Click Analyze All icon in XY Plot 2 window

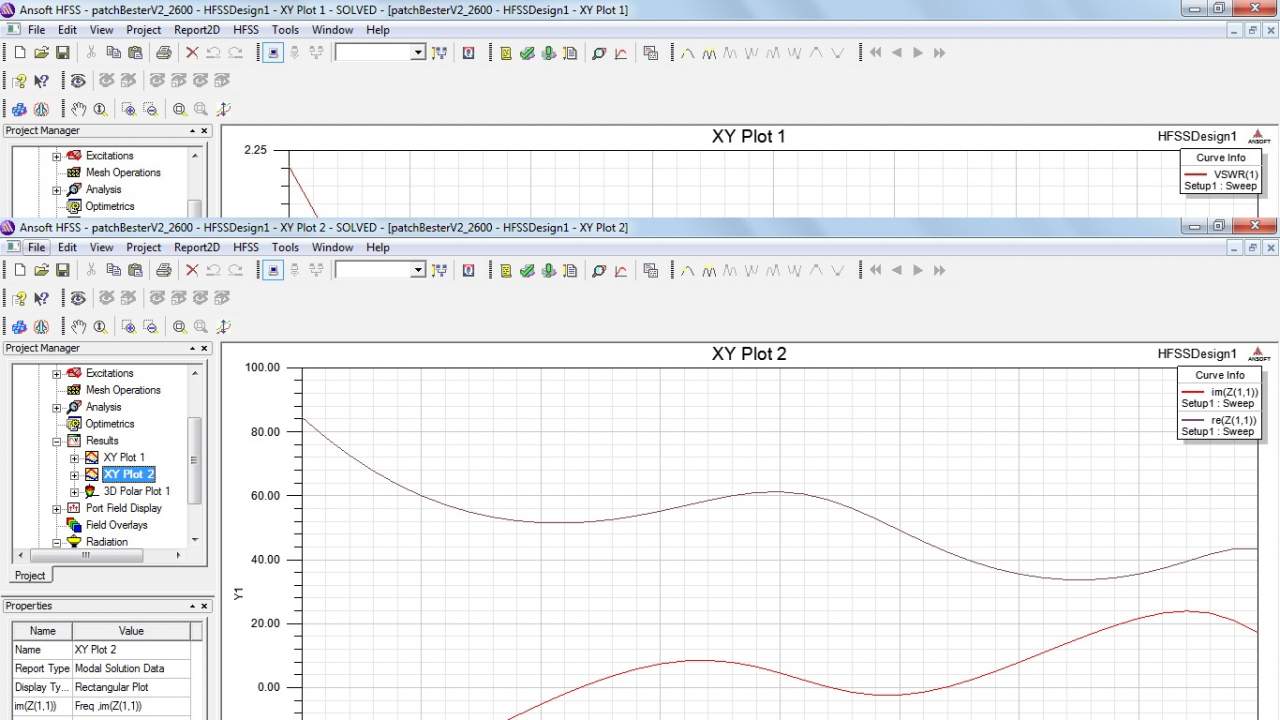548,270
